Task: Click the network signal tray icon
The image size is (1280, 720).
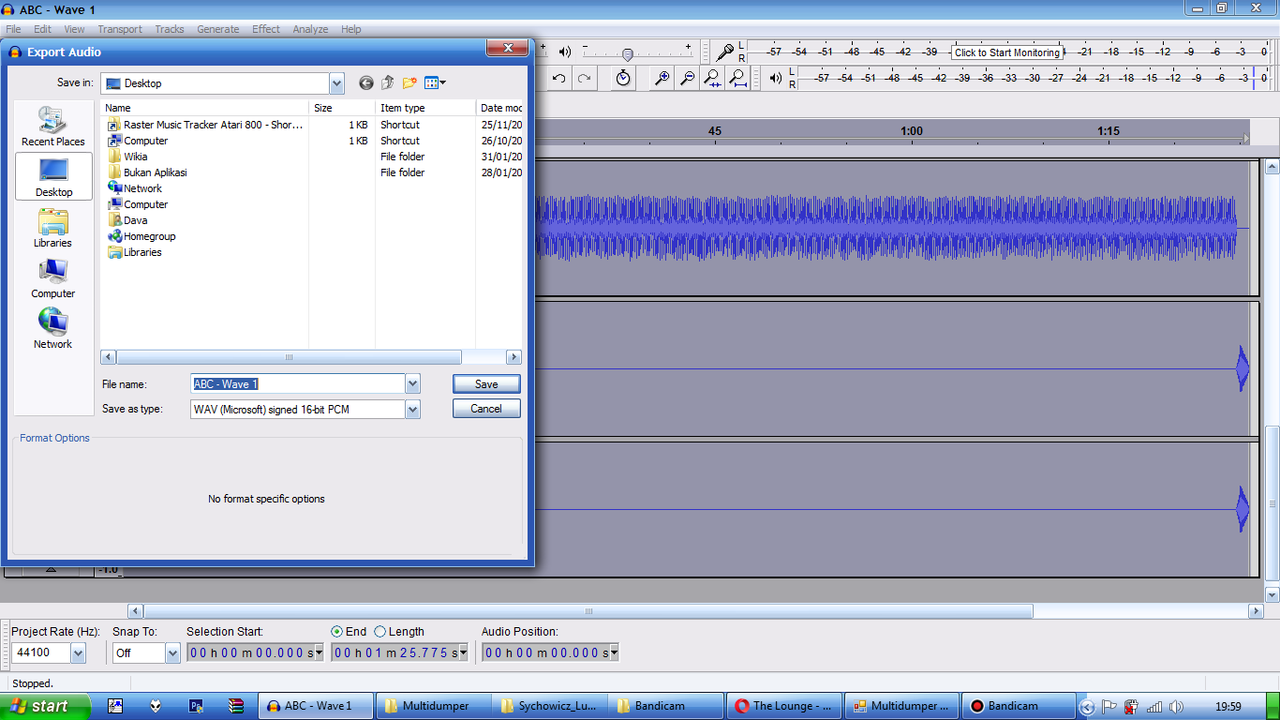Action: click(x=1153, y=707)
